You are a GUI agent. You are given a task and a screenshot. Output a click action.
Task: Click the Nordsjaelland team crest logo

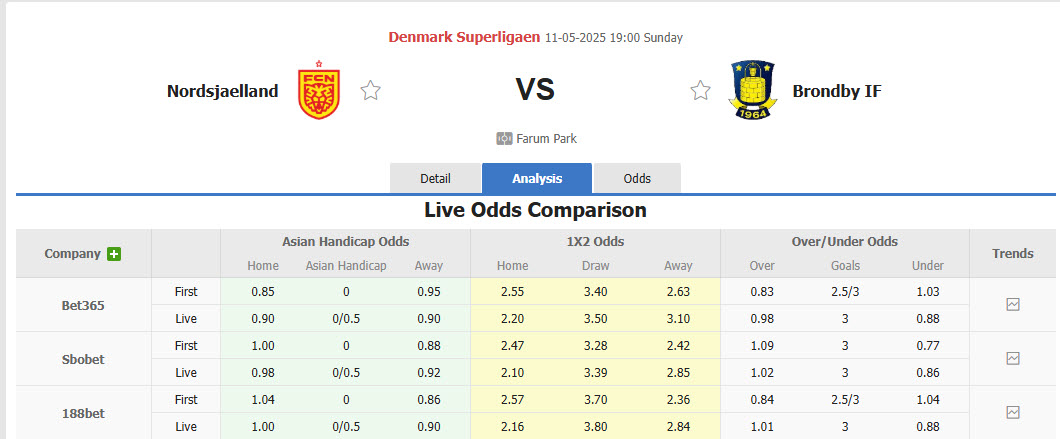(x=319, y=92)
